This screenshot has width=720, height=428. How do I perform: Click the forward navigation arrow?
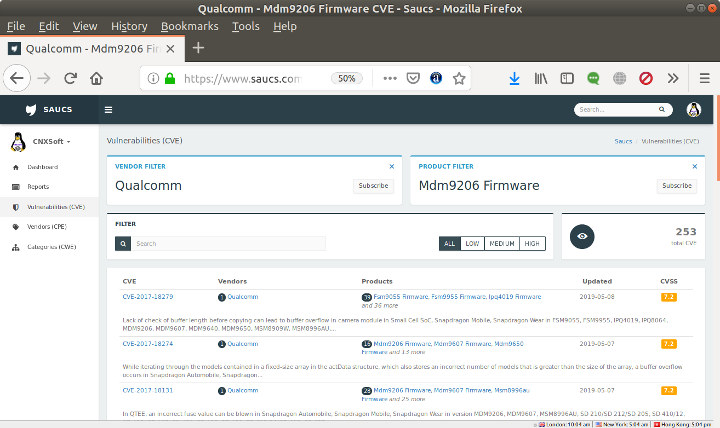[x=44, y=79]
